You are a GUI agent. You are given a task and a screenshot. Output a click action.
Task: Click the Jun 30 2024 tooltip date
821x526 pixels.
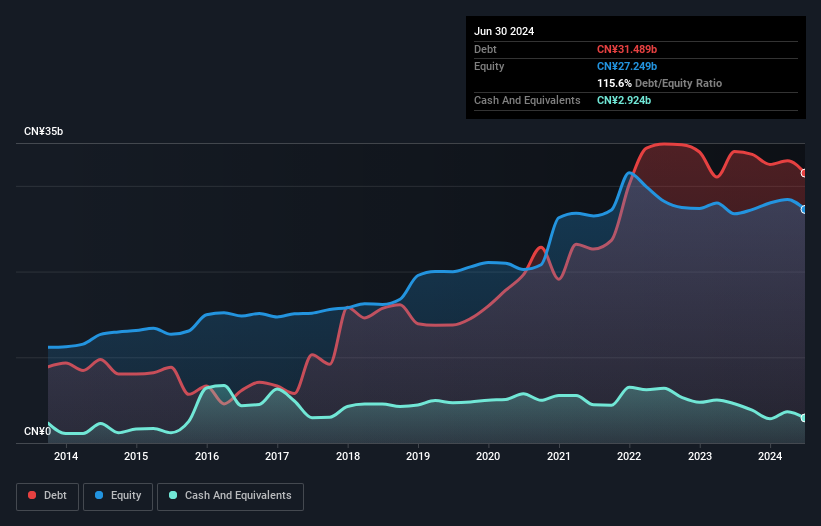[x=504, y=31]
